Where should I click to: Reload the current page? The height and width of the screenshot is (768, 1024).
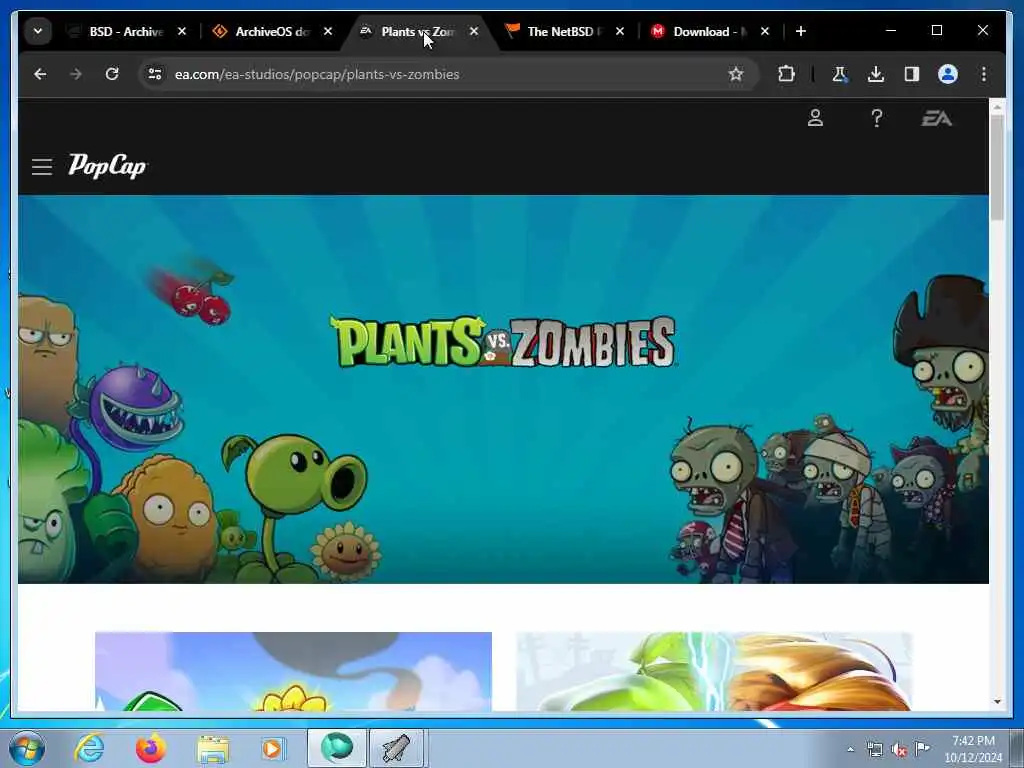(x=112, y=74)
